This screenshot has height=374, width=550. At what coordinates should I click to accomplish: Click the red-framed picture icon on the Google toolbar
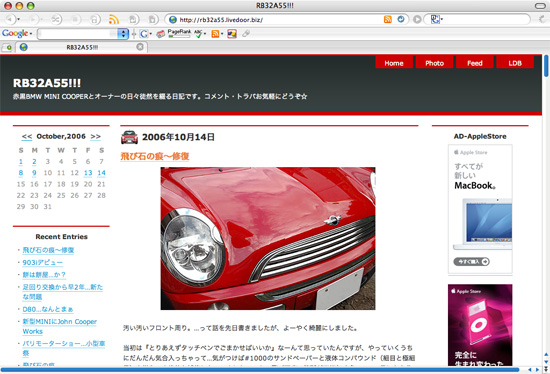pyautogui.click(x=232, y=34)
